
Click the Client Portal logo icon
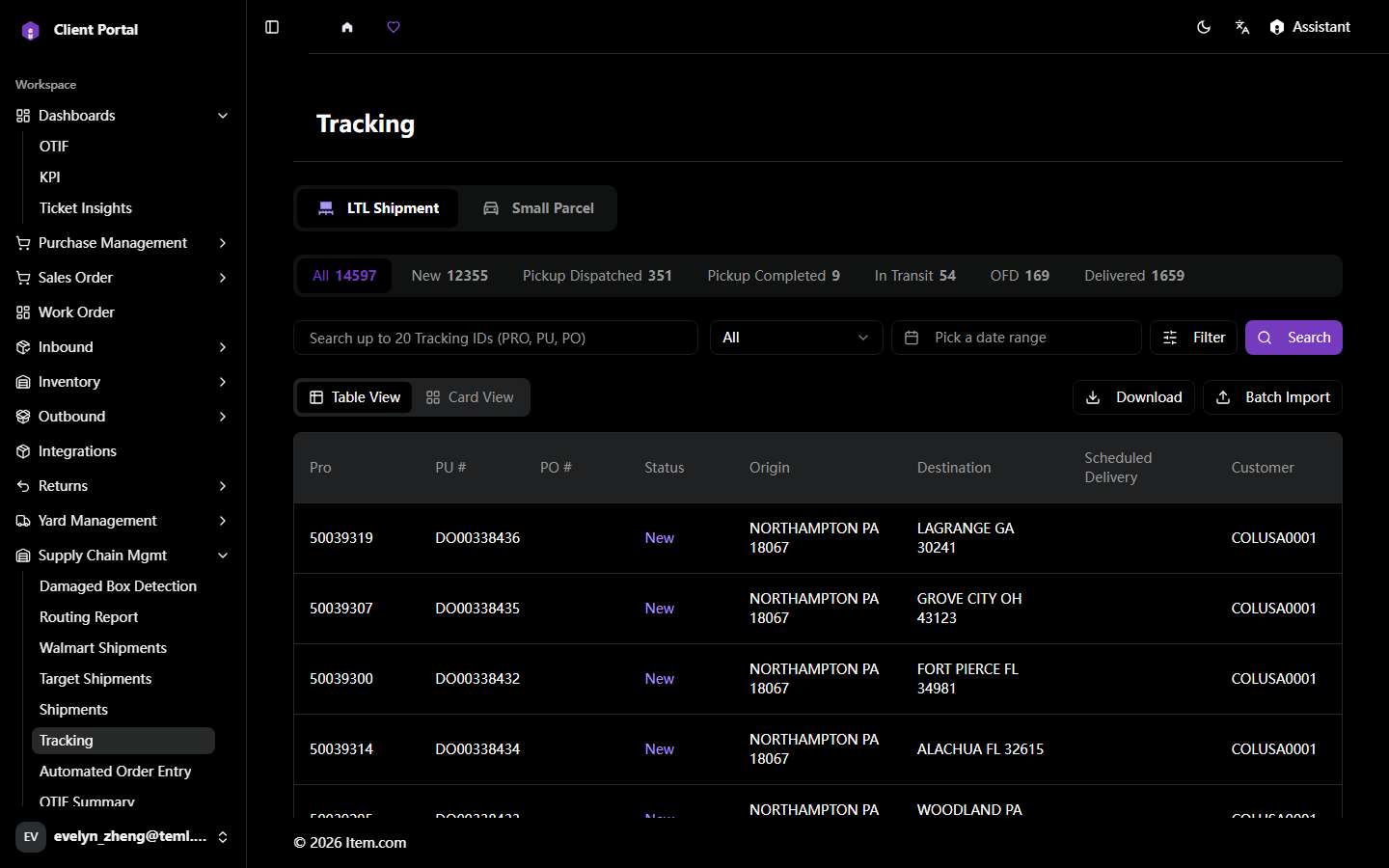pyautogui.click(x=31, y=30)
